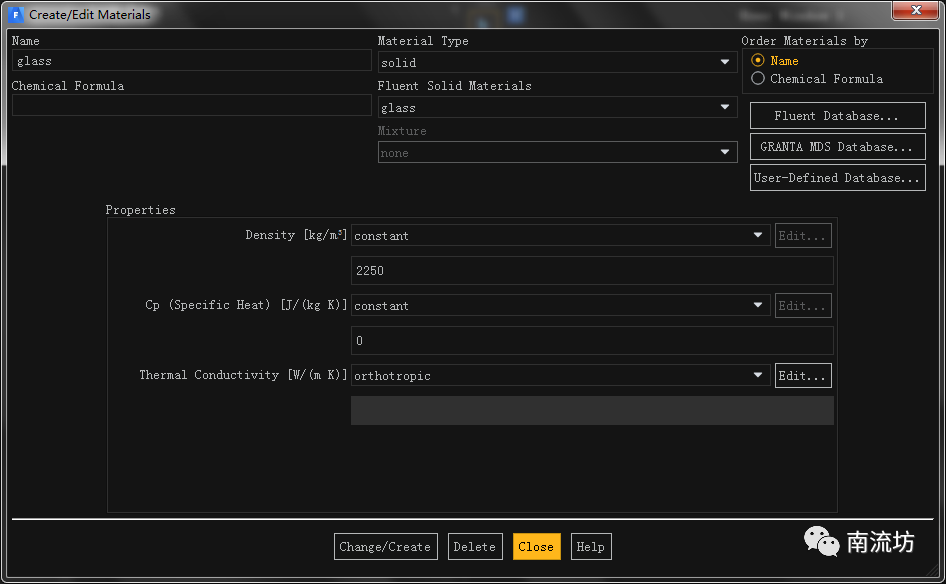
Task: Click the Density value field showing 2250
Action: [591, 271]
